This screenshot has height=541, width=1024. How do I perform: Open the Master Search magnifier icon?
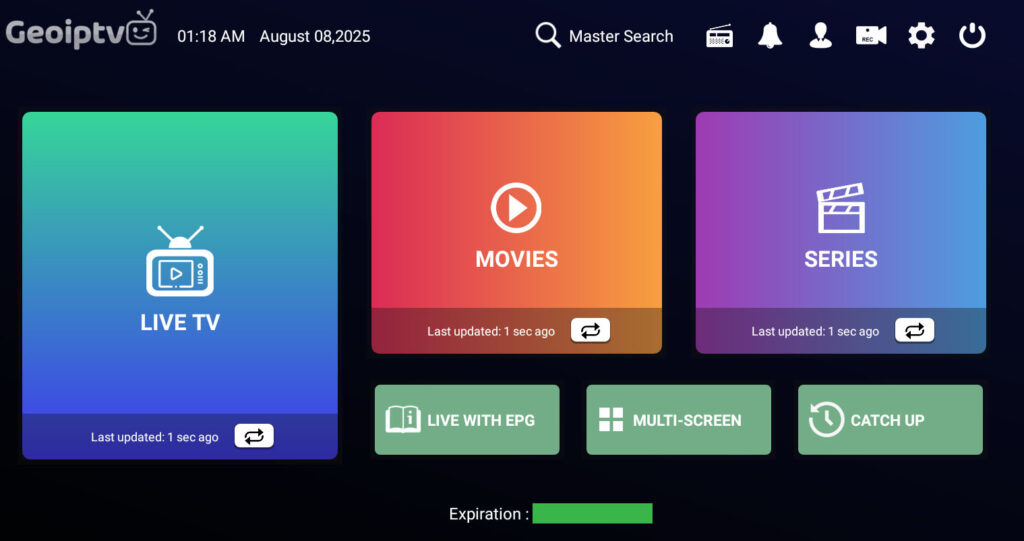click(548, 35)
